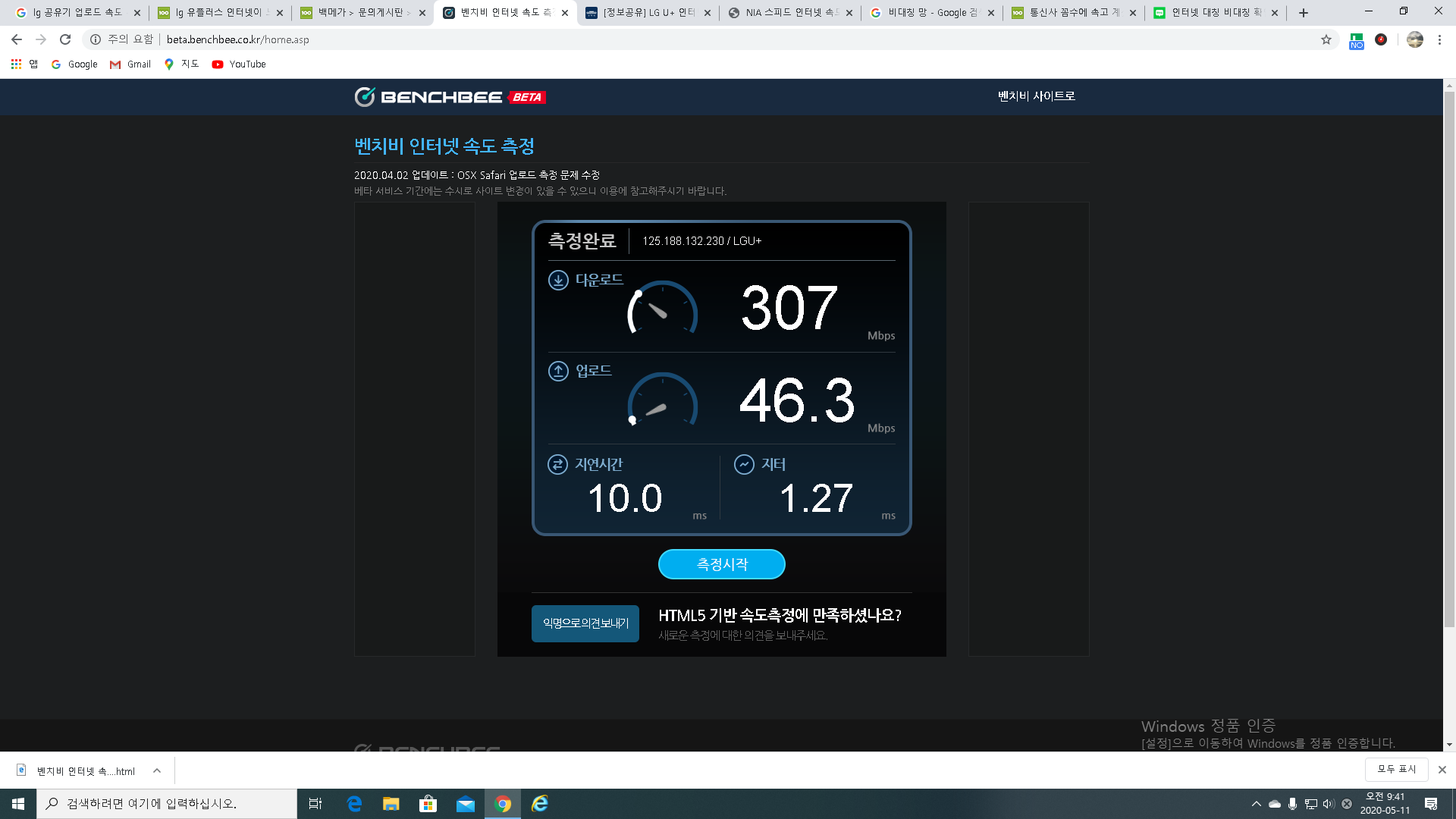The image size is (1456, 819).
Task: Click the download arrow icon next to 다운로드
Action: pyautogui.click(x=558, y=280)
